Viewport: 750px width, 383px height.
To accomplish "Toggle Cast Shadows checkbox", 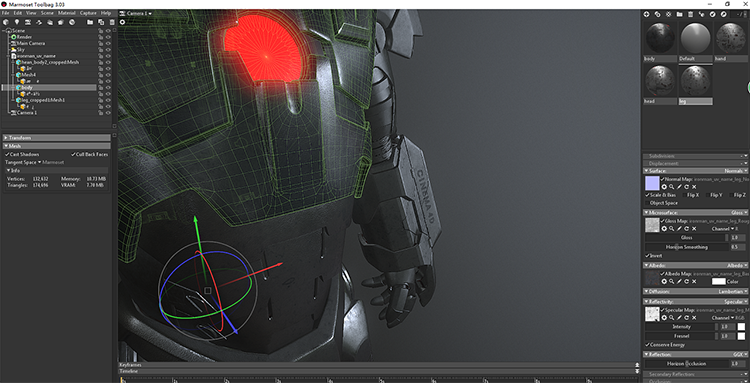I will [7, 154].
